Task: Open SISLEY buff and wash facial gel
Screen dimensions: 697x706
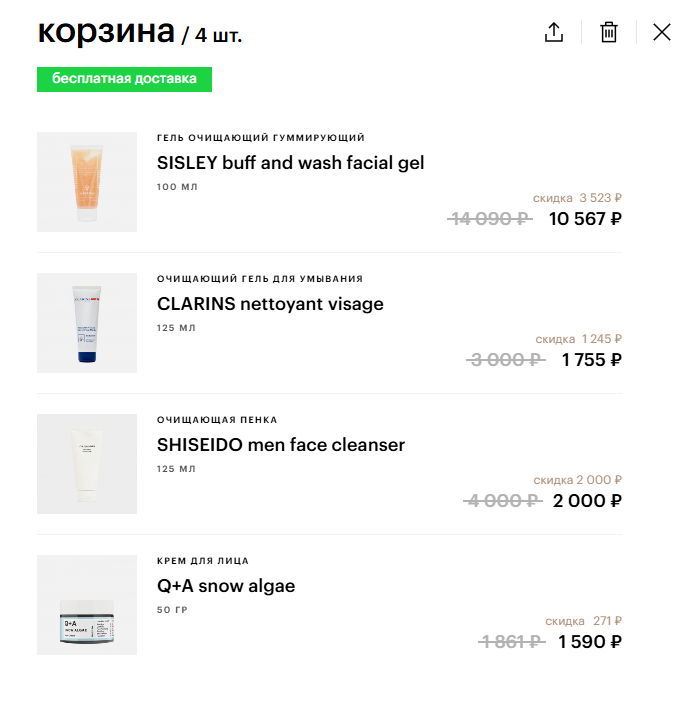Action: pyautogui.click(x=291, y=162)
